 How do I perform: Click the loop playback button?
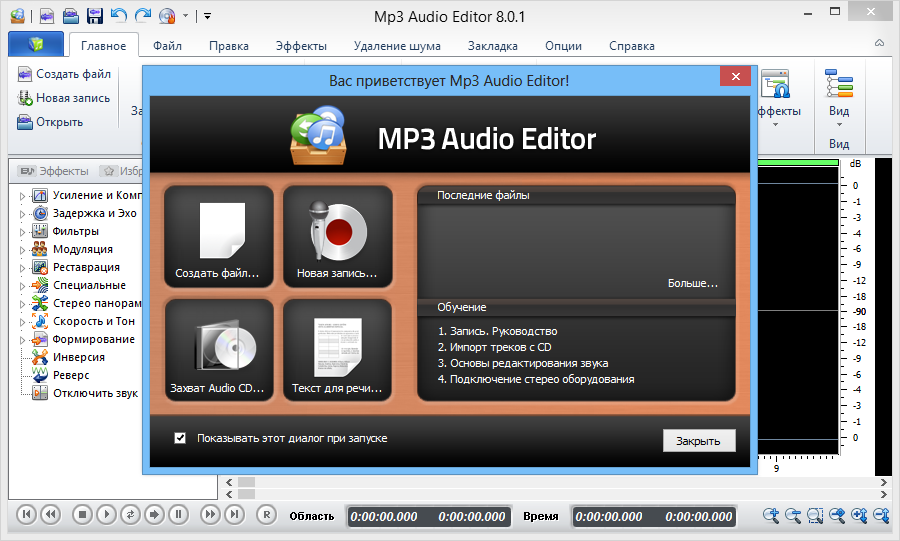(130, 515)
